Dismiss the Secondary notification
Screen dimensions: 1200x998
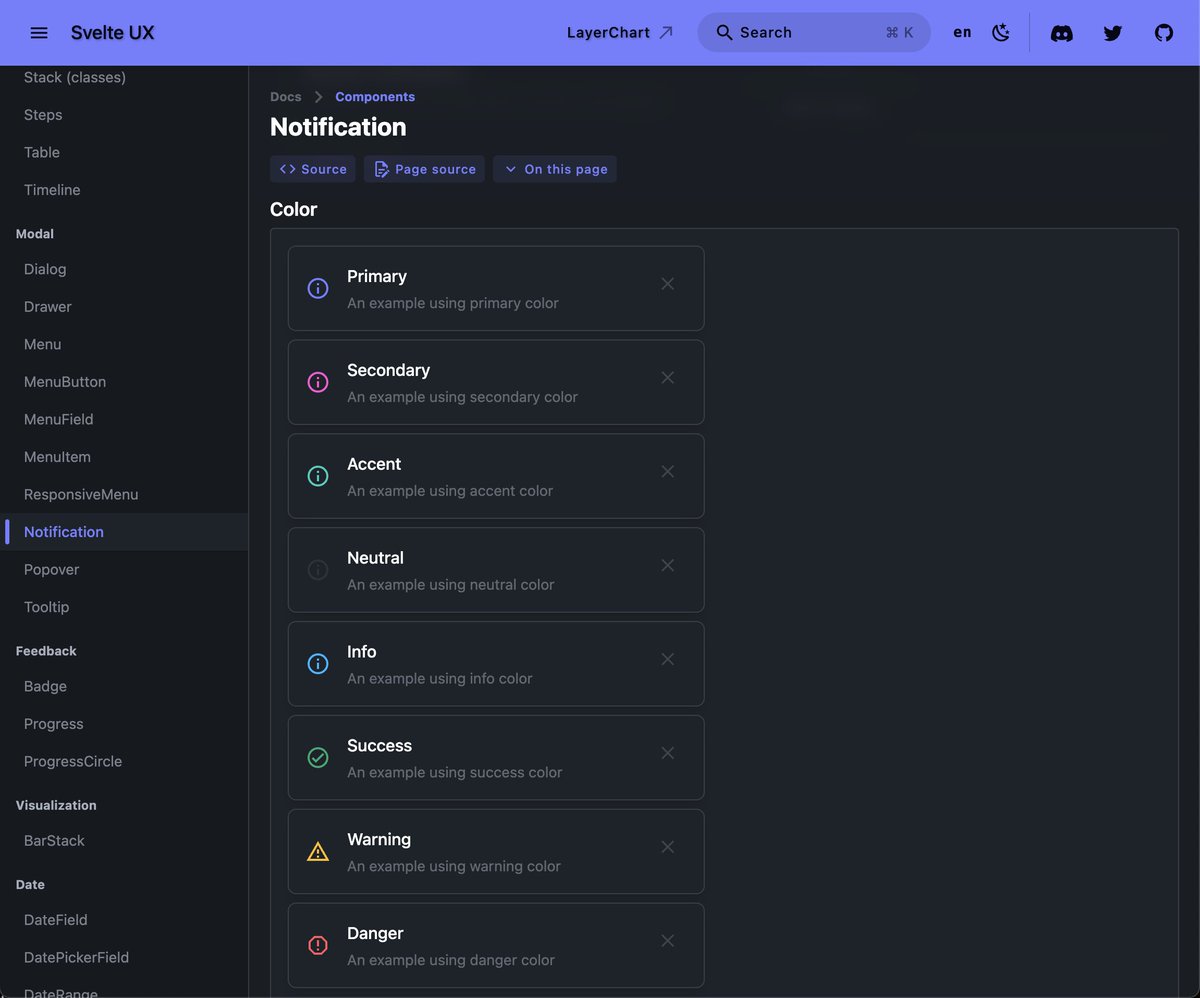(x=667, y=377)
